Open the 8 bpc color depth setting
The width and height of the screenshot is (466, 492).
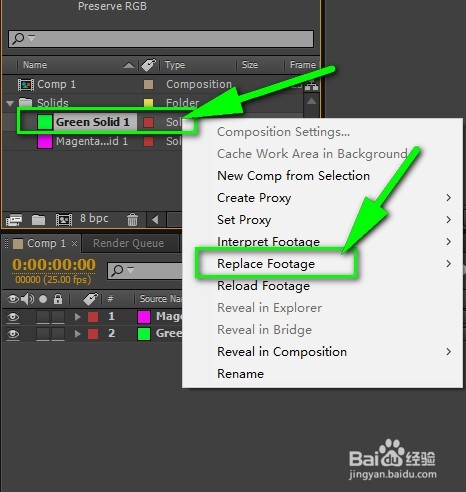[x=94, y=218]
